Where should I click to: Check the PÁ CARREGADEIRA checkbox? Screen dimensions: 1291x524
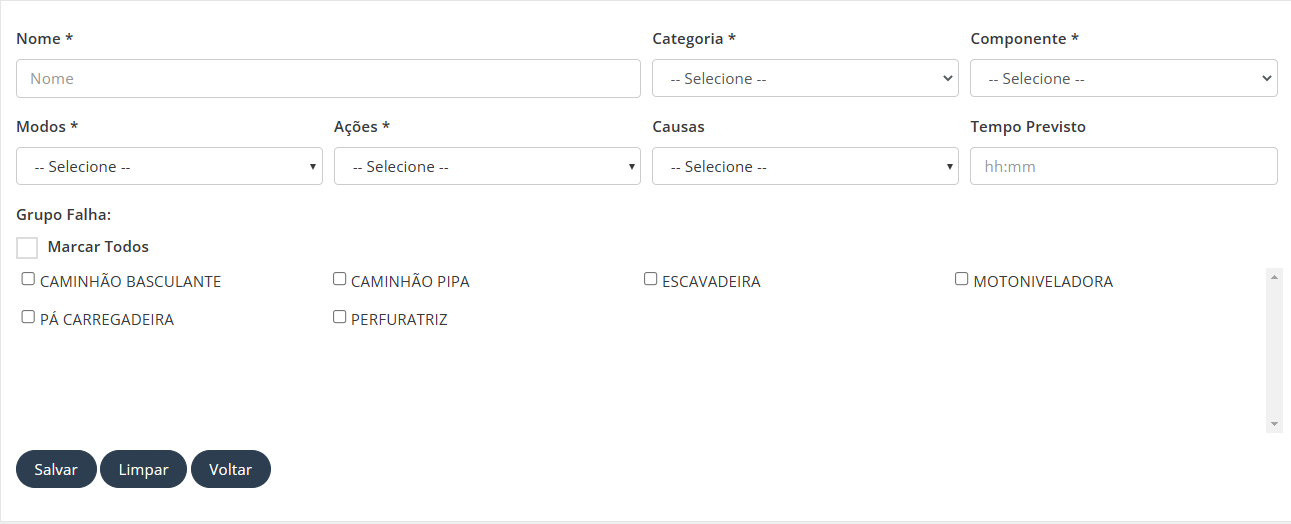[28, 317]
